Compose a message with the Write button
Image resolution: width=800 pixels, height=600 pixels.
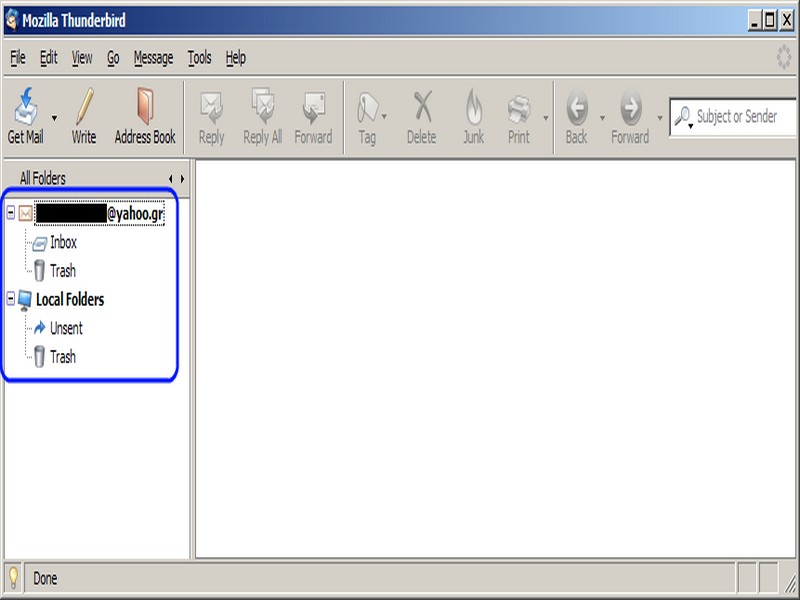click(x=84, y=116)
